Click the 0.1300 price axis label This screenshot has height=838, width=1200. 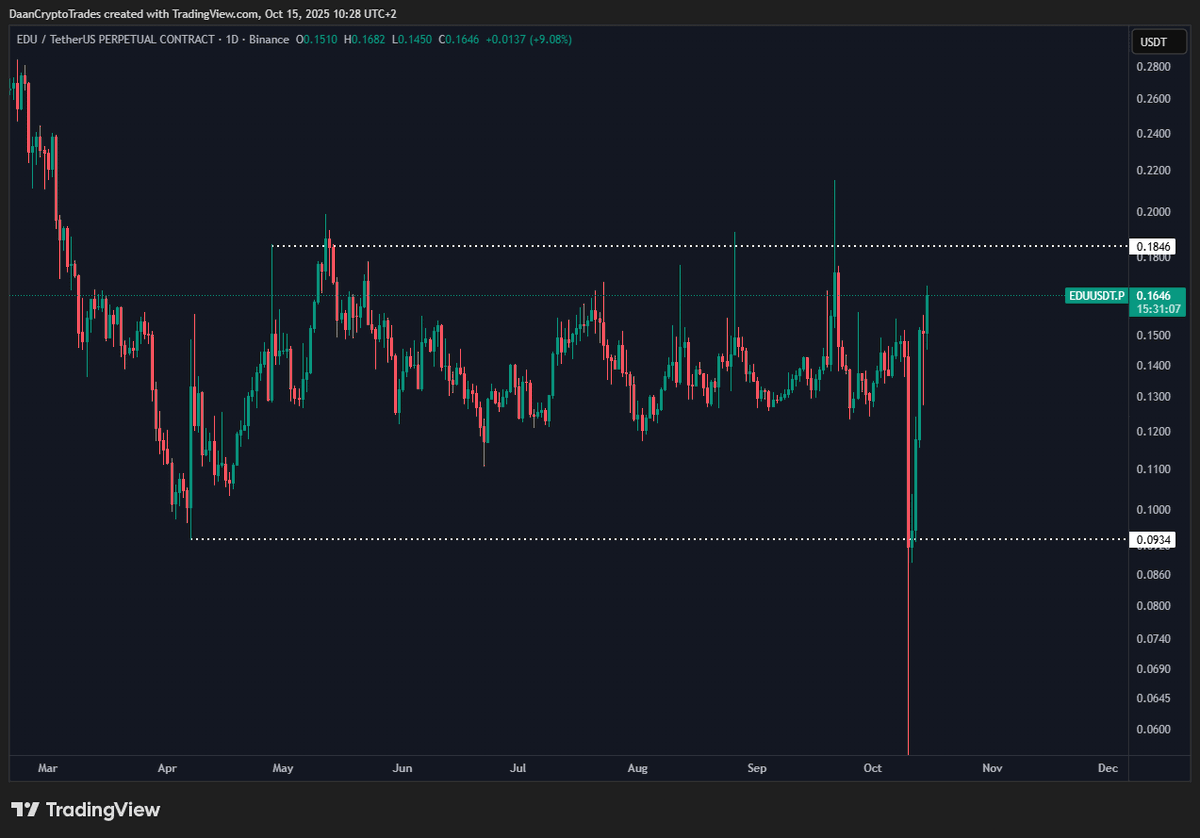[1153, 397]
